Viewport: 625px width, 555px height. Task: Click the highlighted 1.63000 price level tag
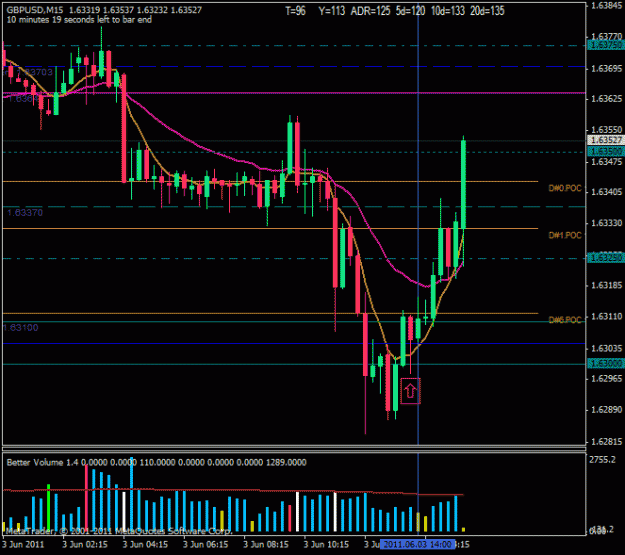pos(605,363)
